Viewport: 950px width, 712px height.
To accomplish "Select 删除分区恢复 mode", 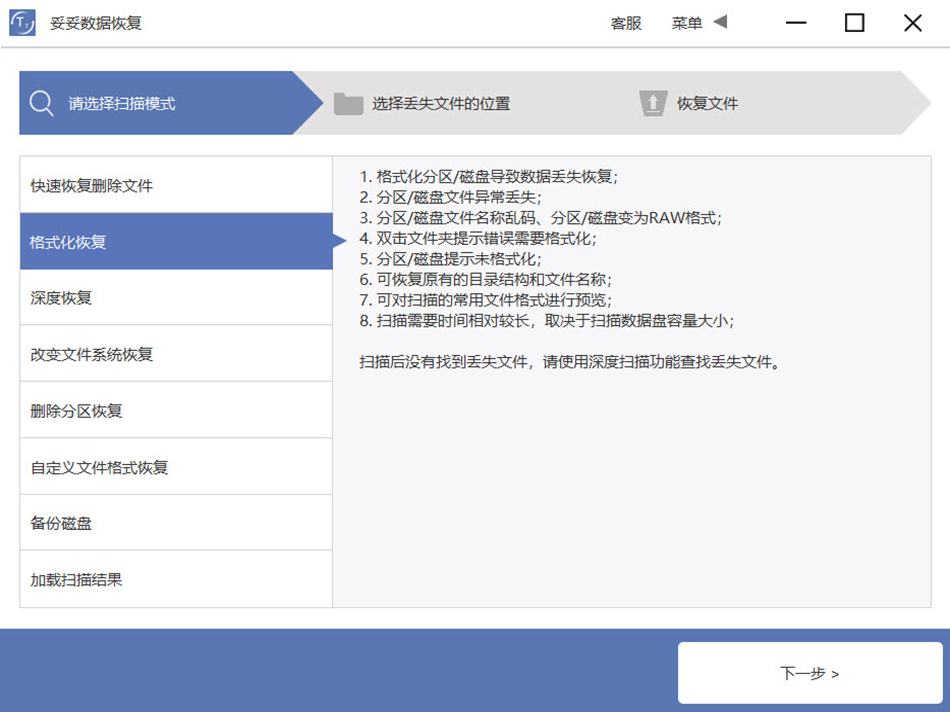I will pyautogui.click(x=176, y=410).
